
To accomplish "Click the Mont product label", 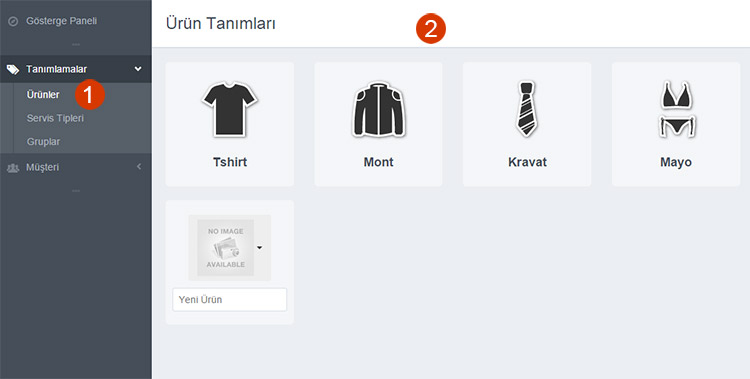I will (x=378, y=162).
